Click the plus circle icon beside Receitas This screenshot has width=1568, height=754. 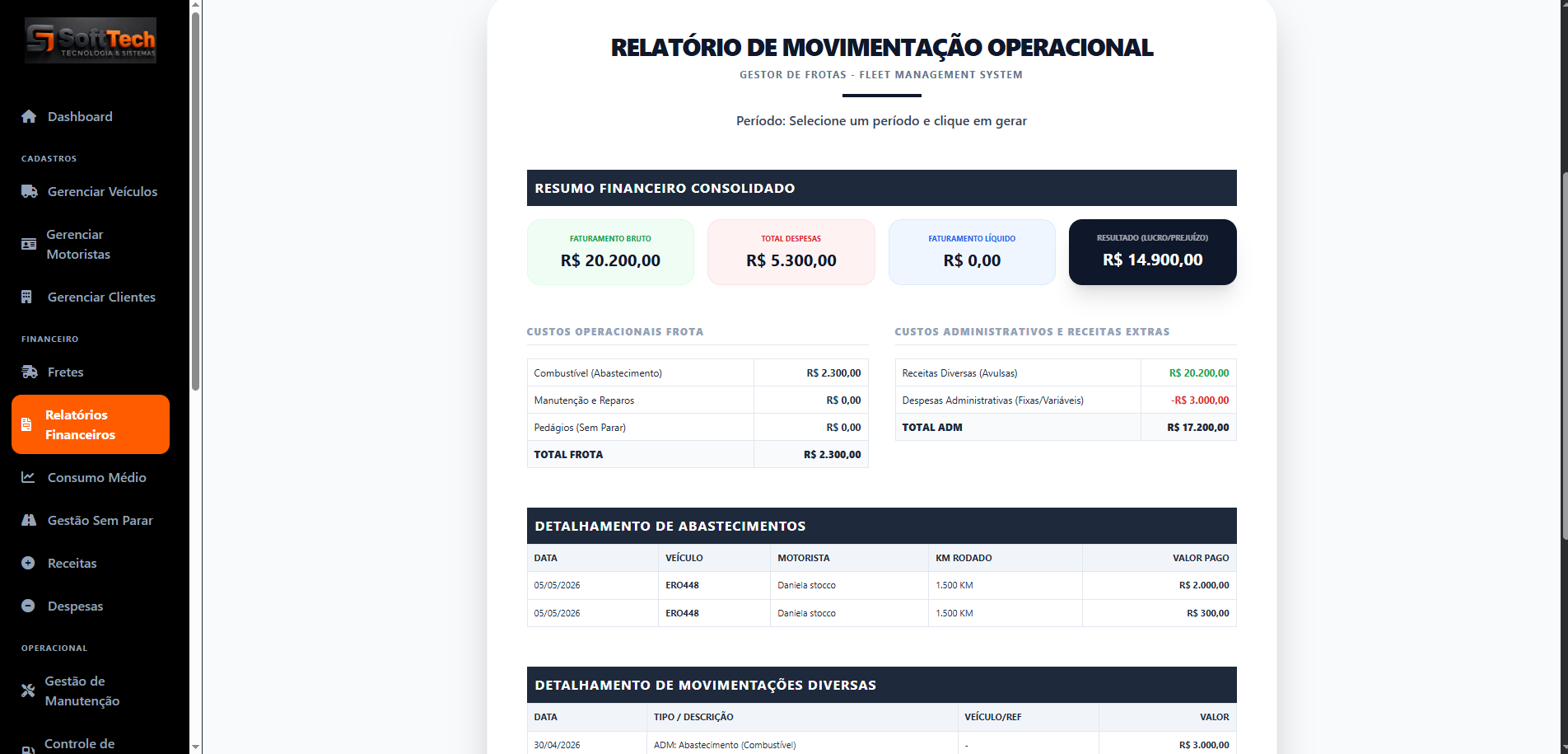28,564
